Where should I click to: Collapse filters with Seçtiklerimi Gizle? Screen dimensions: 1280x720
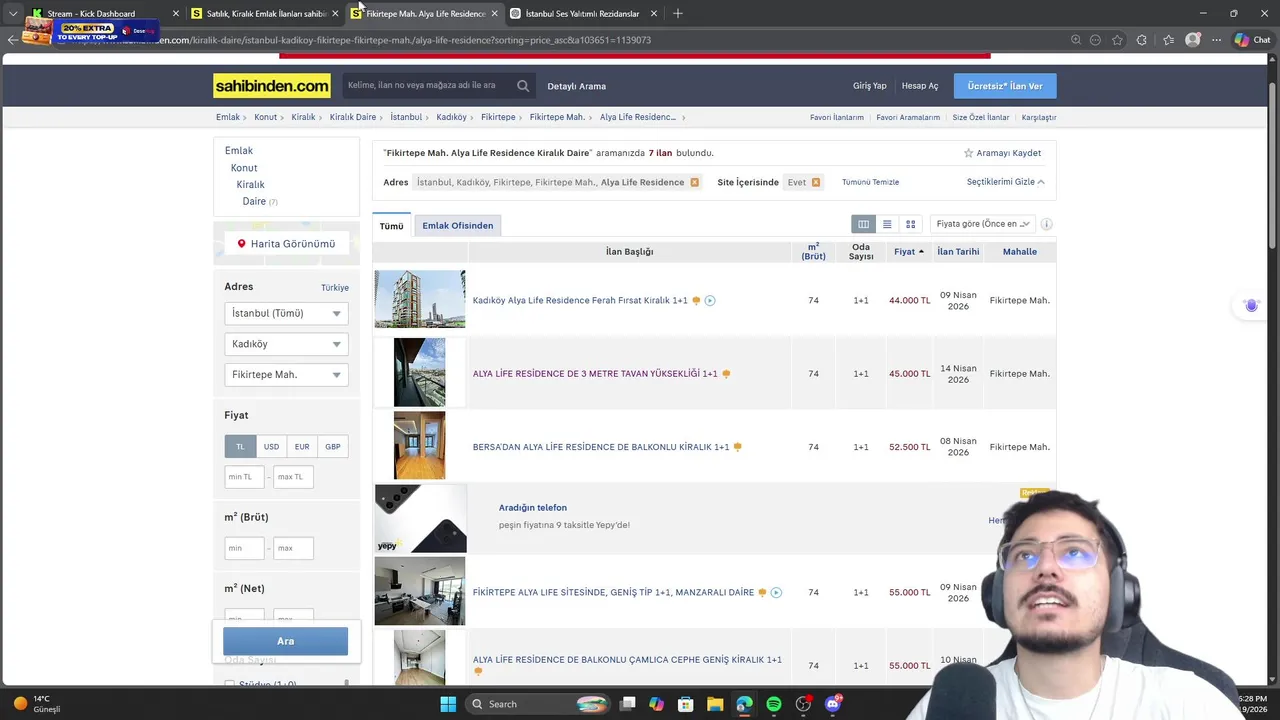[1005, 182]
